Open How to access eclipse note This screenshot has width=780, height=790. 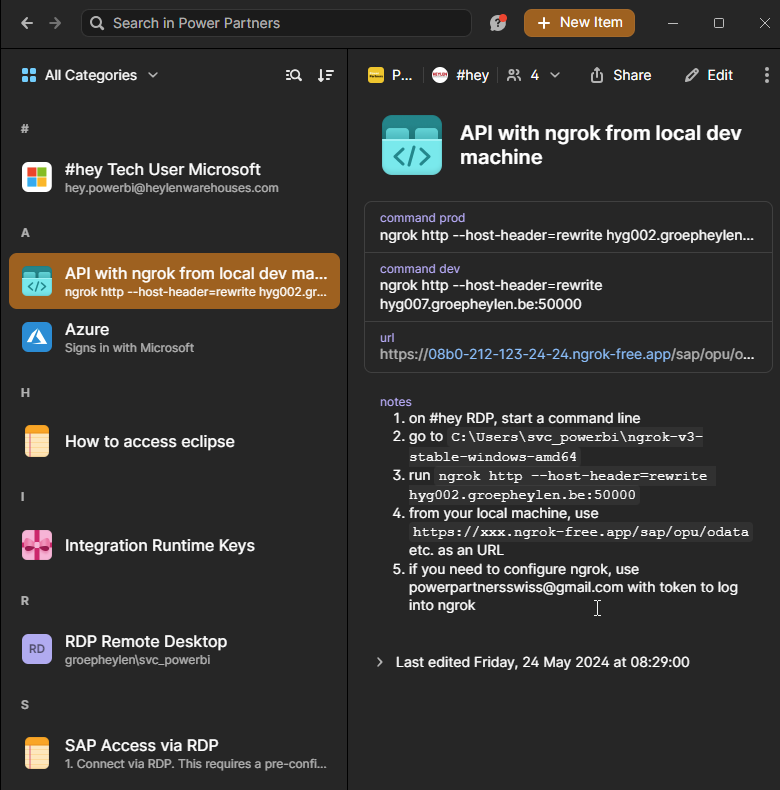(174, 441)
